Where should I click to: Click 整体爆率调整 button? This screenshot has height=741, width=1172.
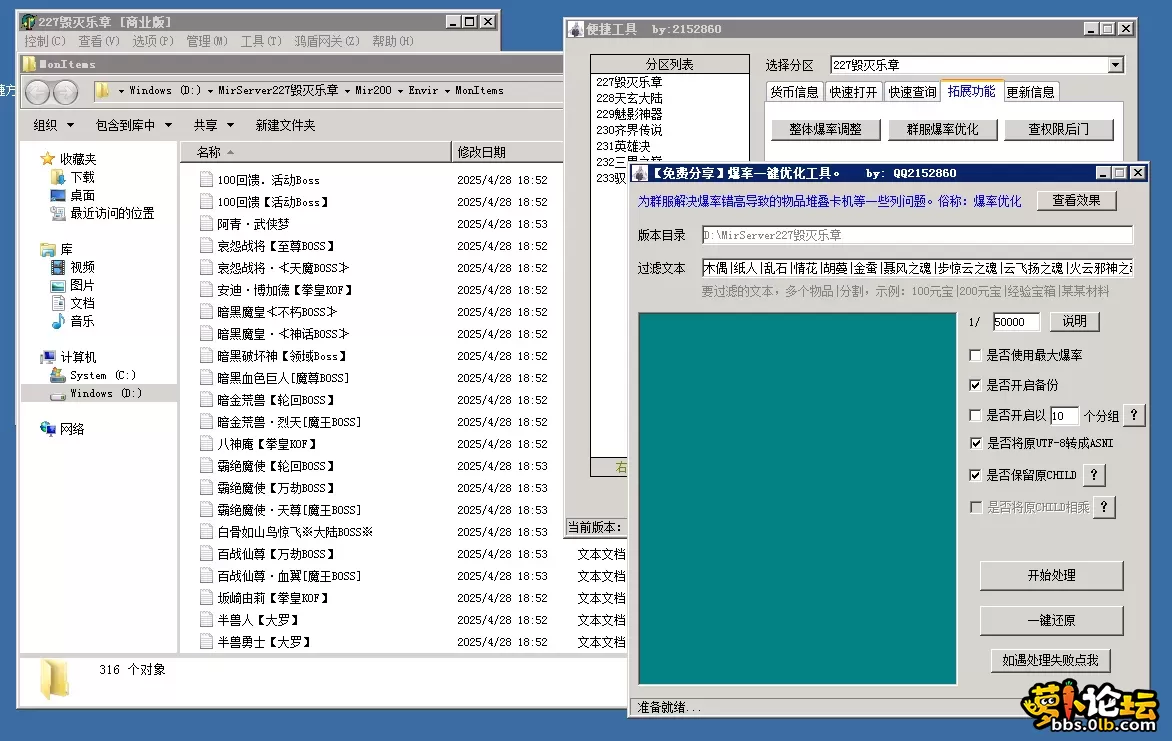coord(825,129)
